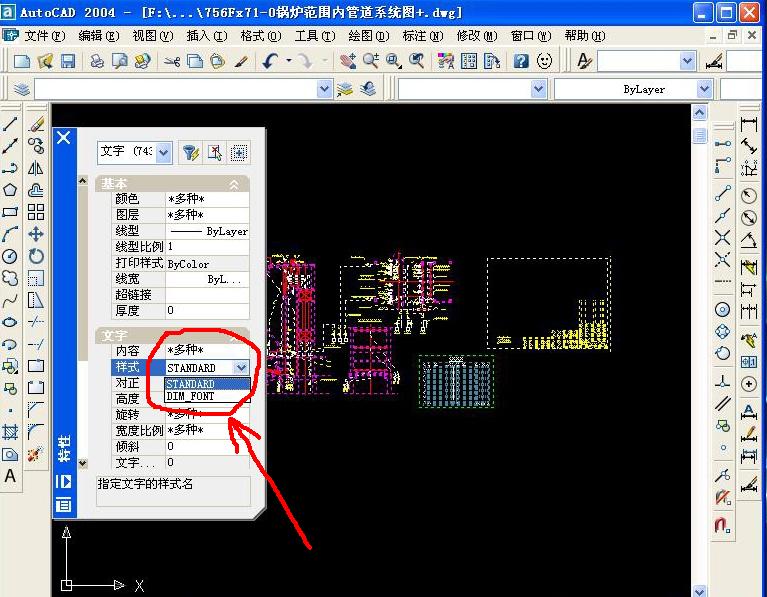This screenshot has height=597, width=767.
Task: Click the Pan realtime hand icon
Action: tap(348, 61)
